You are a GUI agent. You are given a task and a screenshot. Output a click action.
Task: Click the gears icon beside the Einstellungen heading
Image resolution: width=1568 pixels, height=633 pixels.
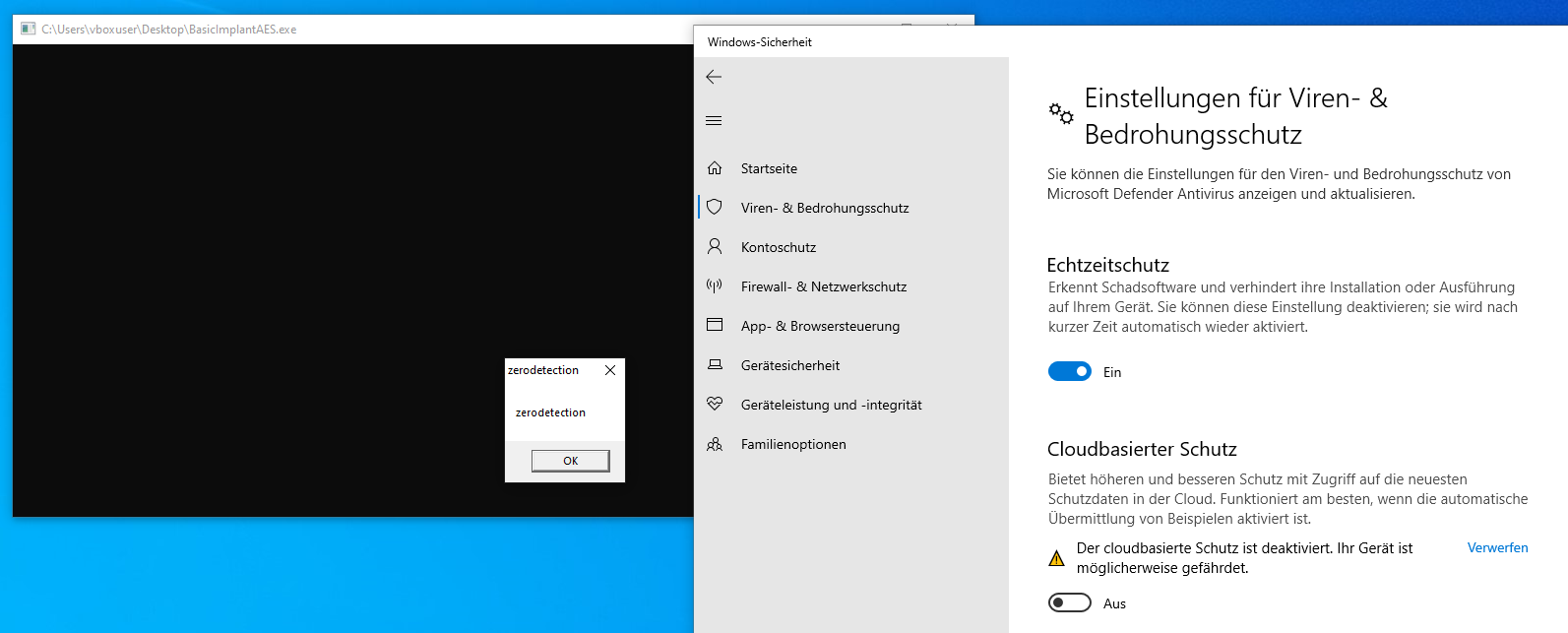pos(1061,113)
